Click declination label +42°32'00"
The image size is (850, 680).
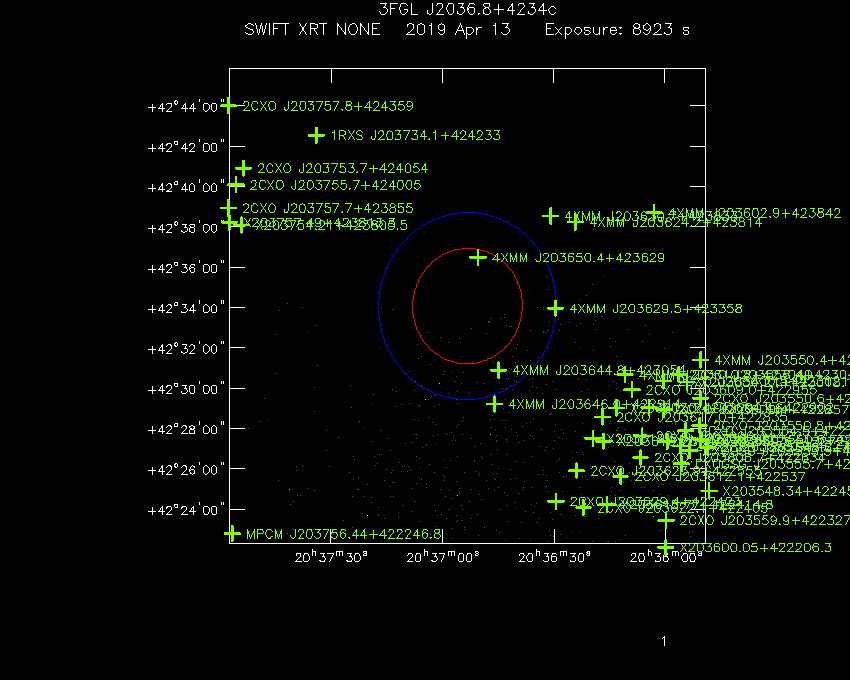(186, 348)
